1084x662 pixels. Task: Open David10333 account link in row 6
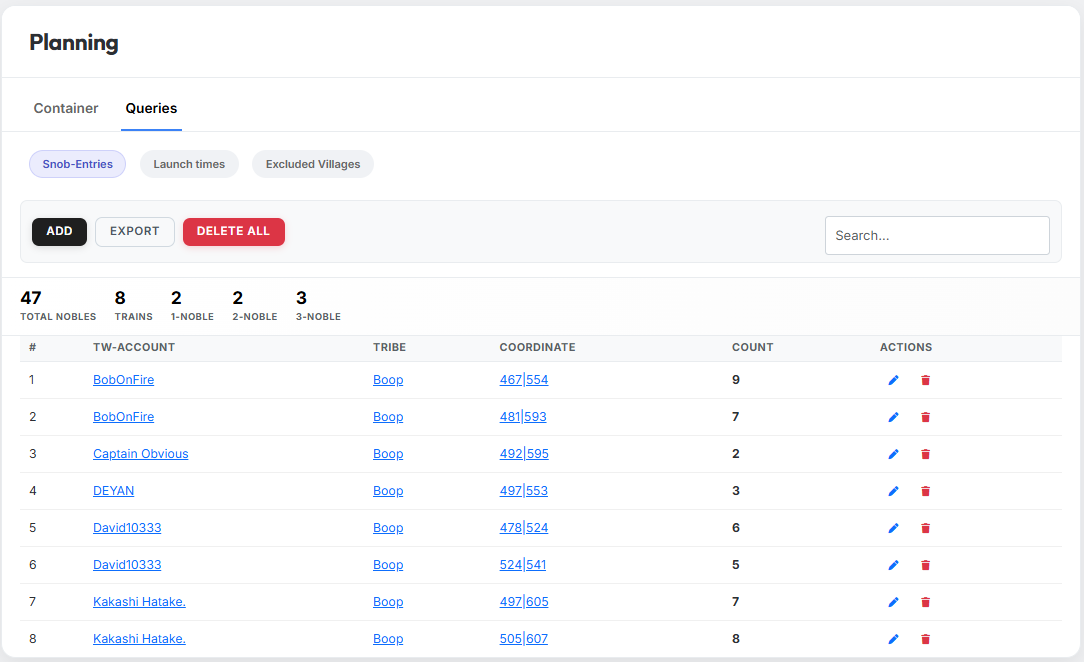coord(127,565)
